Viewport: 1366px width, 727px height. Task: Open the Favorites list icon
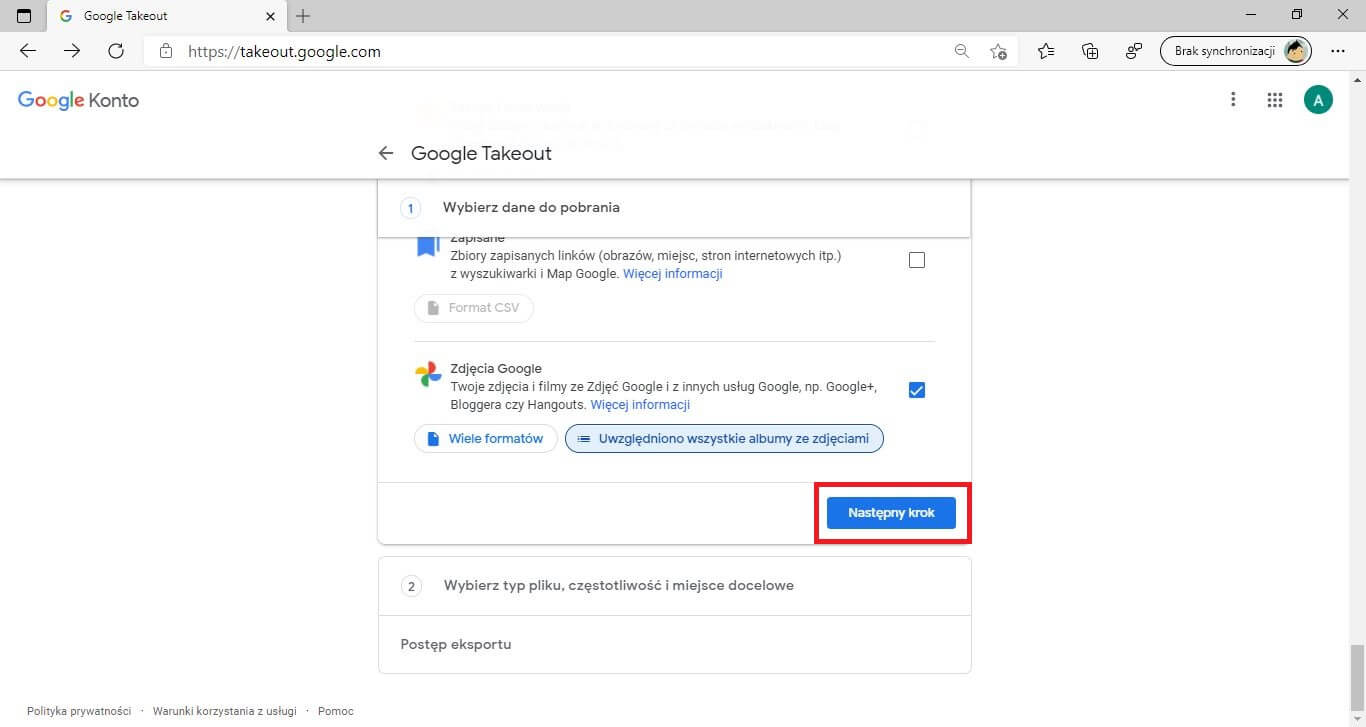[1046, 51]
